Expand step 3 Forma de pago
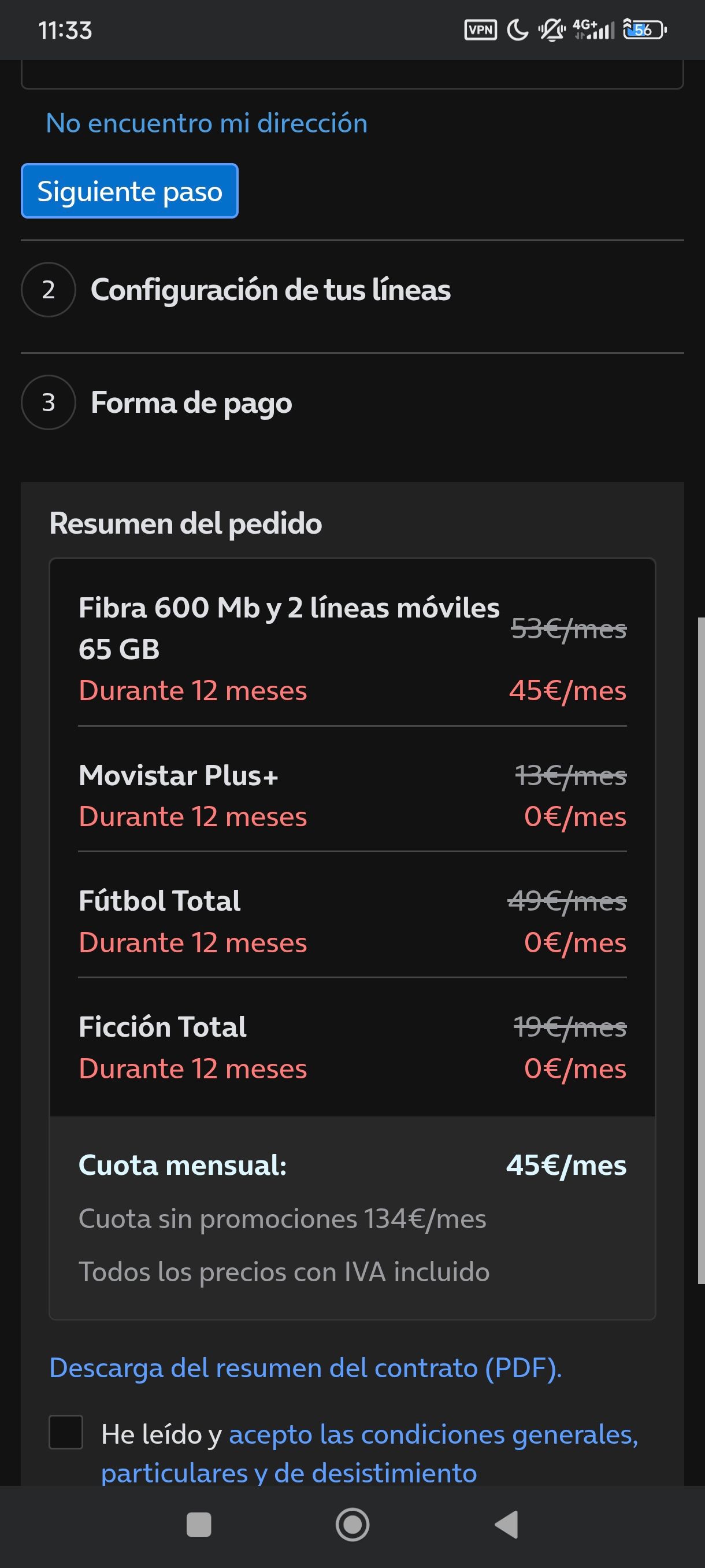This screenshot has width=705, height=1568. (191, 402)
